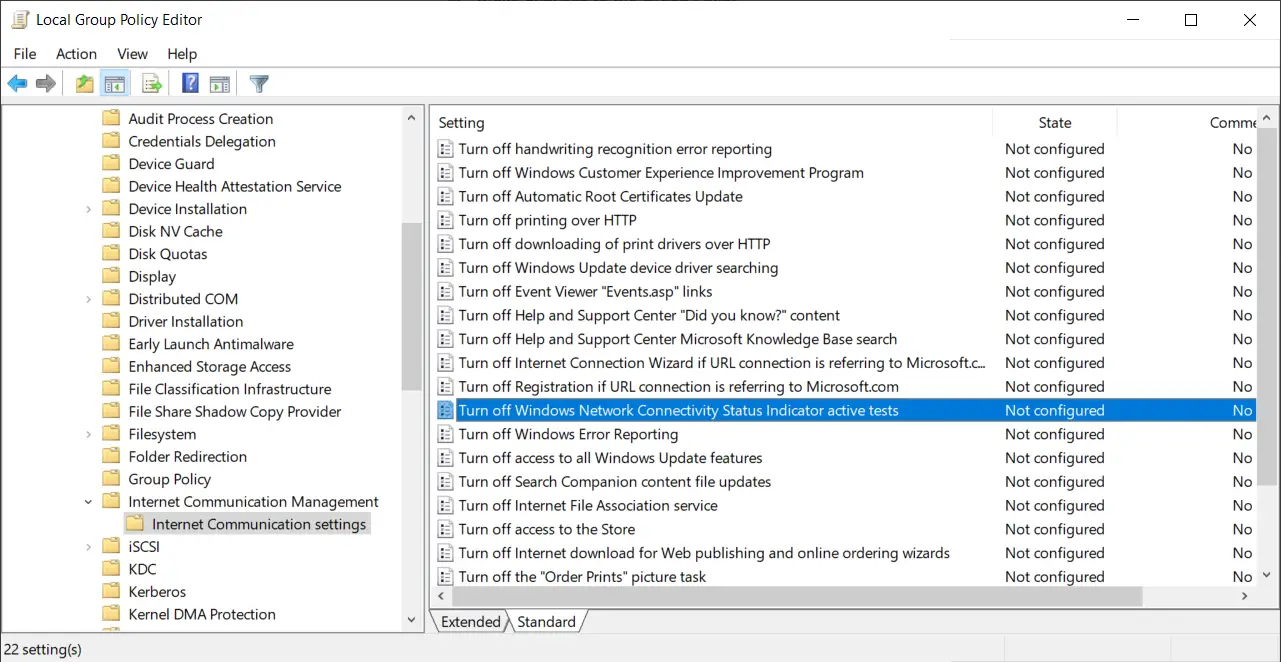
Task: Toggle the Show/Hide Console Tree icon
Action: tap(115, 84)
